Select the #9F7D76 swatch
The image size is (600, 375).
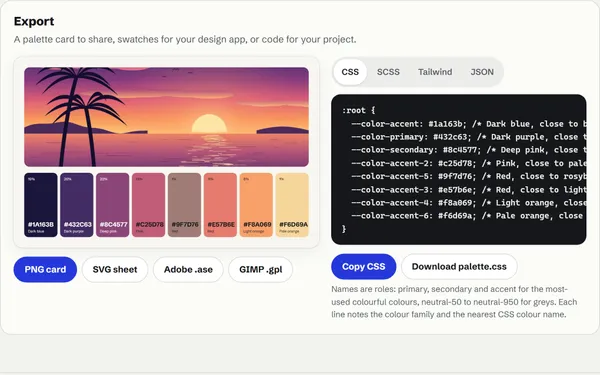tap(184, 205)
